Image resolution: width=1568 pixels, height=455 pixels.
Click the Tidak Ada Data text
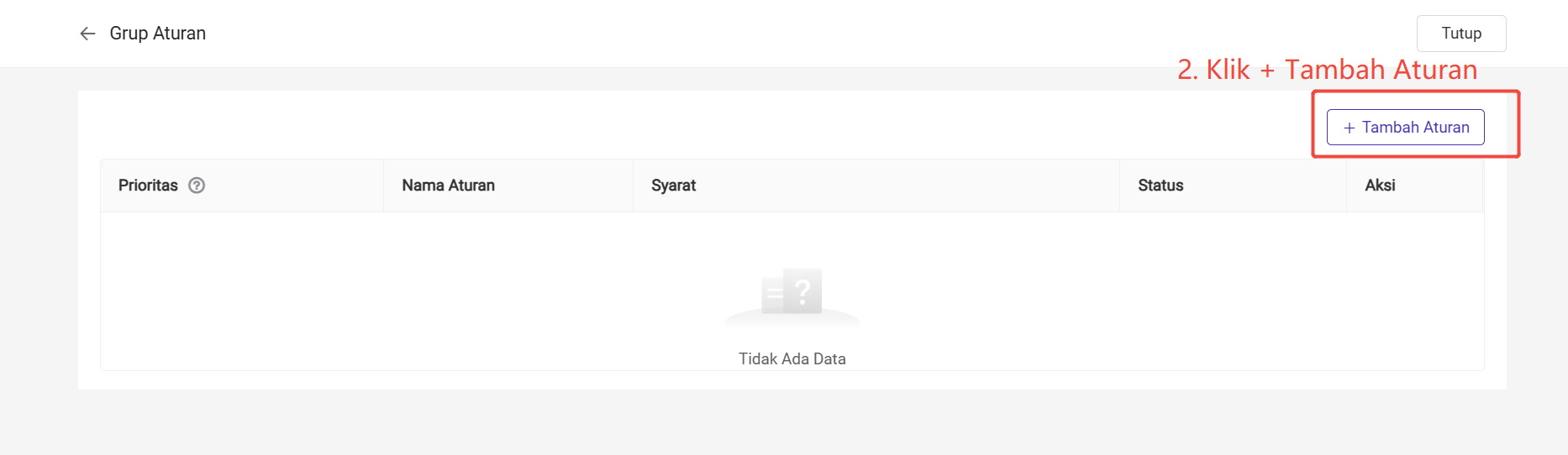tap(792, 359)
